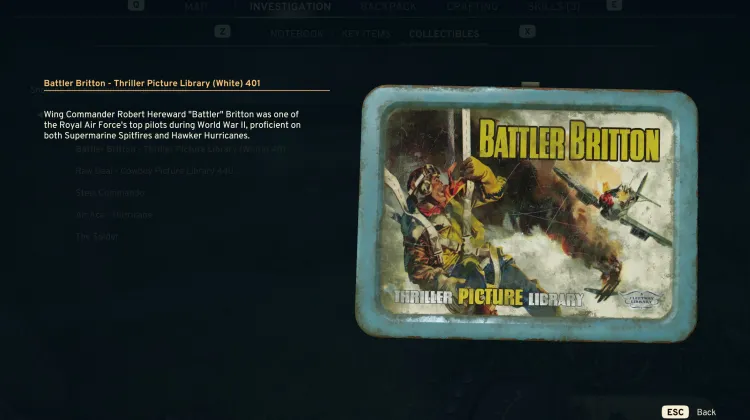The image size is (750, 420).
Task: Click the Z key icon beside Notebook
Action: [222, 32]
